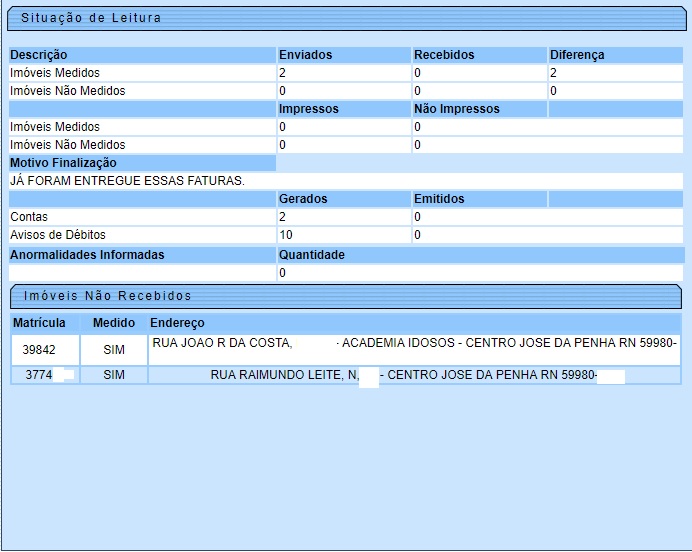Click the Não Impressos column header

(456, 109)
